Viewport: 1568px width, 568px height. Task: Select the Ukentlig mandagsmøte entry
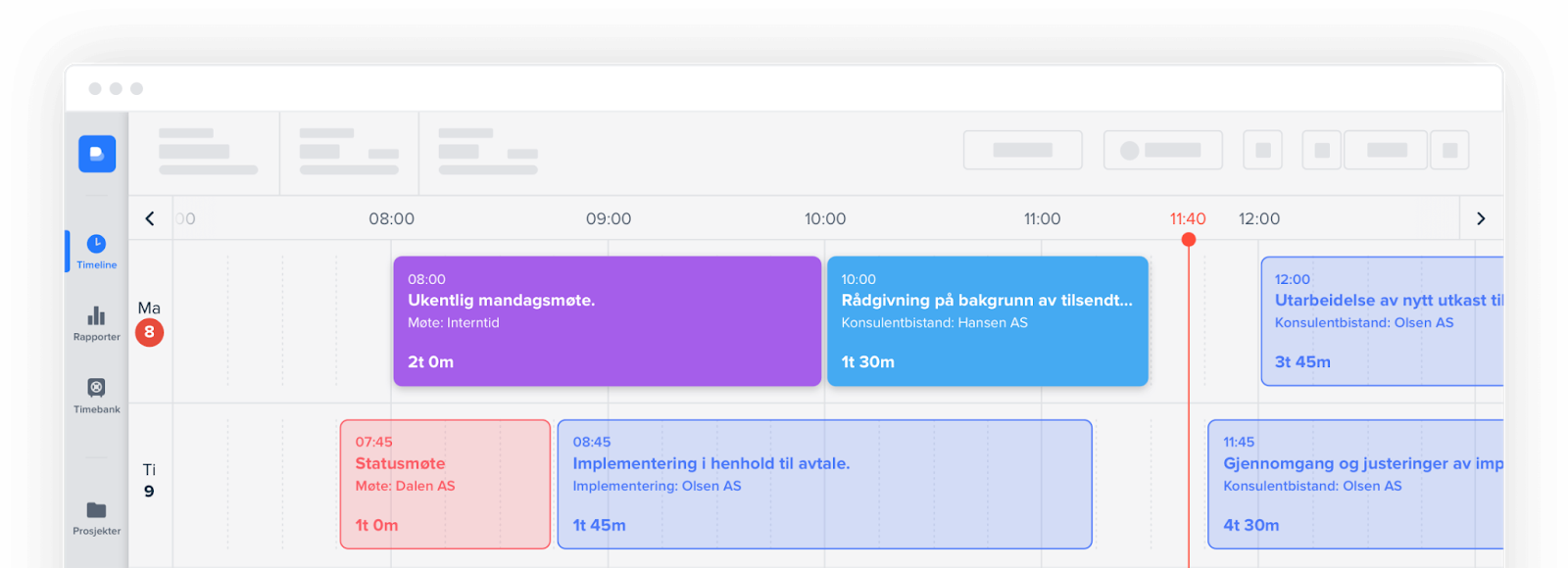tap(607, 321)
